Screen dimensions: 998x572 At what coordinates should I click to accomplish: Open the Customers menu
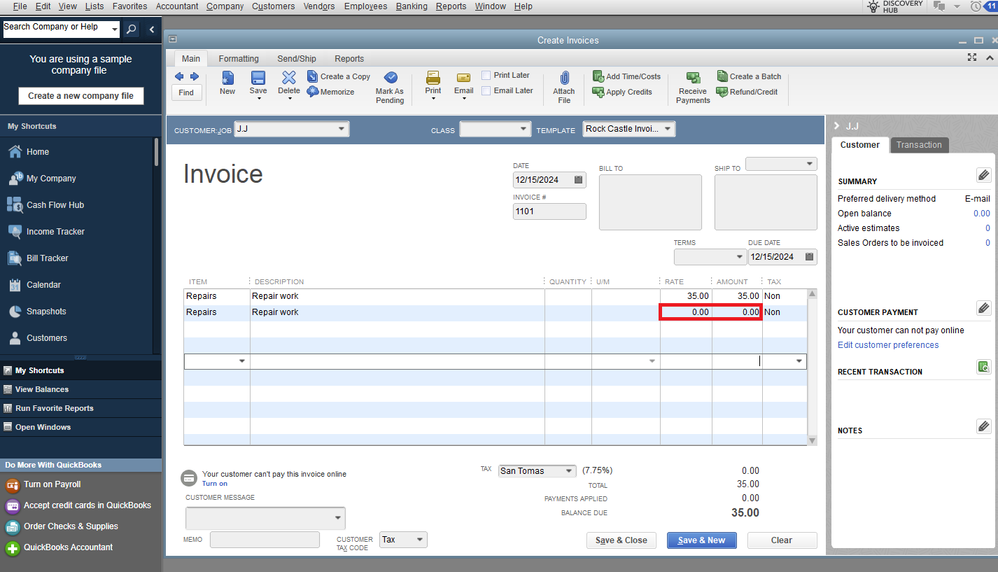click(273, 6)
